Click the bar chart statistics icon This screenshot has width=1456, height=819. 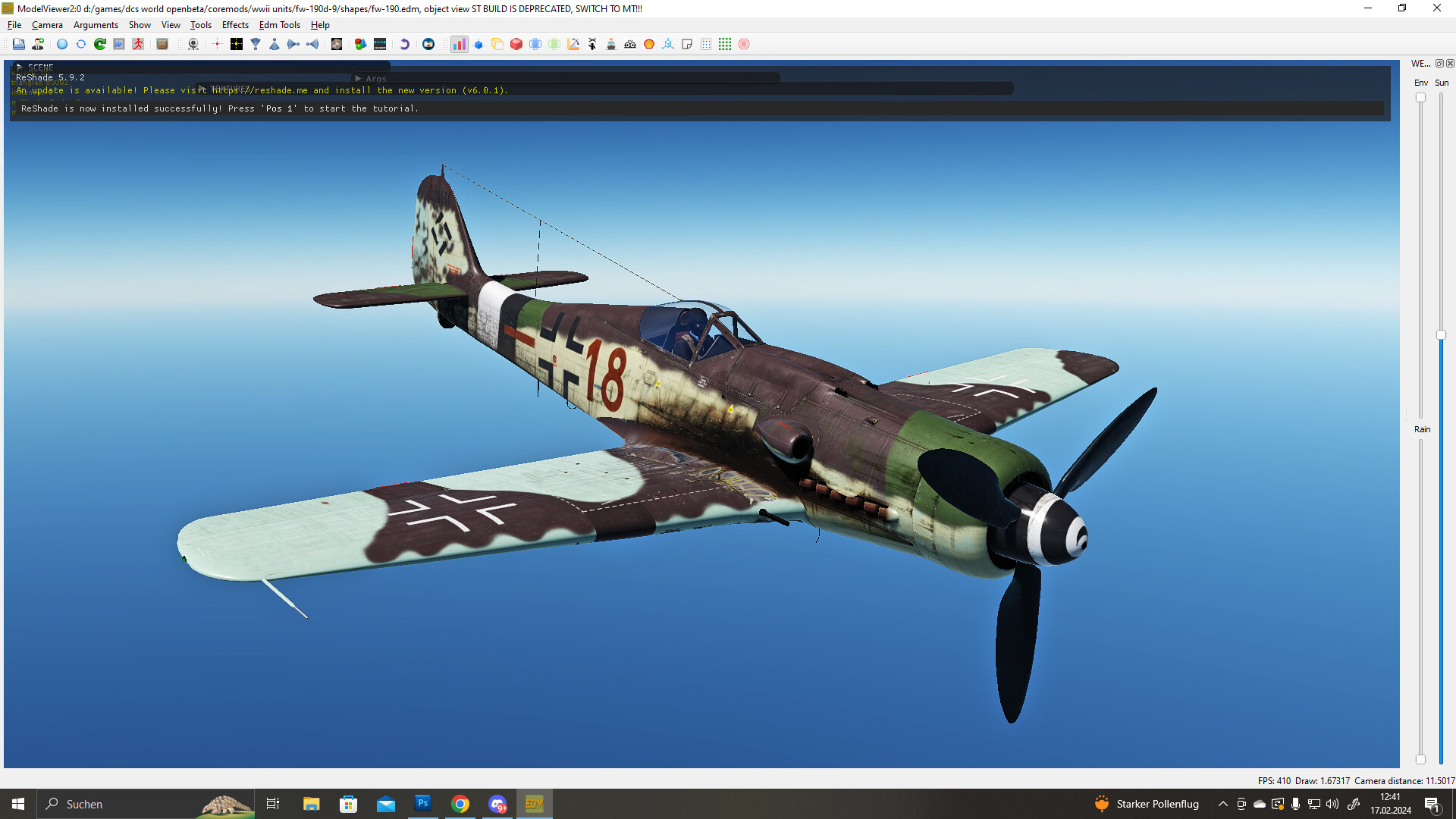point(459,44)
